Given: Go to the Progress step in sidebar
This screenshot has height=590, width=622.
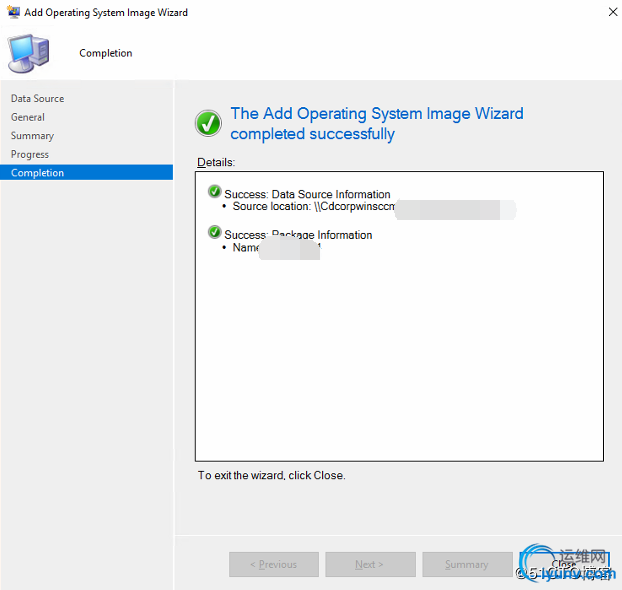Looking at the screenshot, I should (x=30, y=154).
